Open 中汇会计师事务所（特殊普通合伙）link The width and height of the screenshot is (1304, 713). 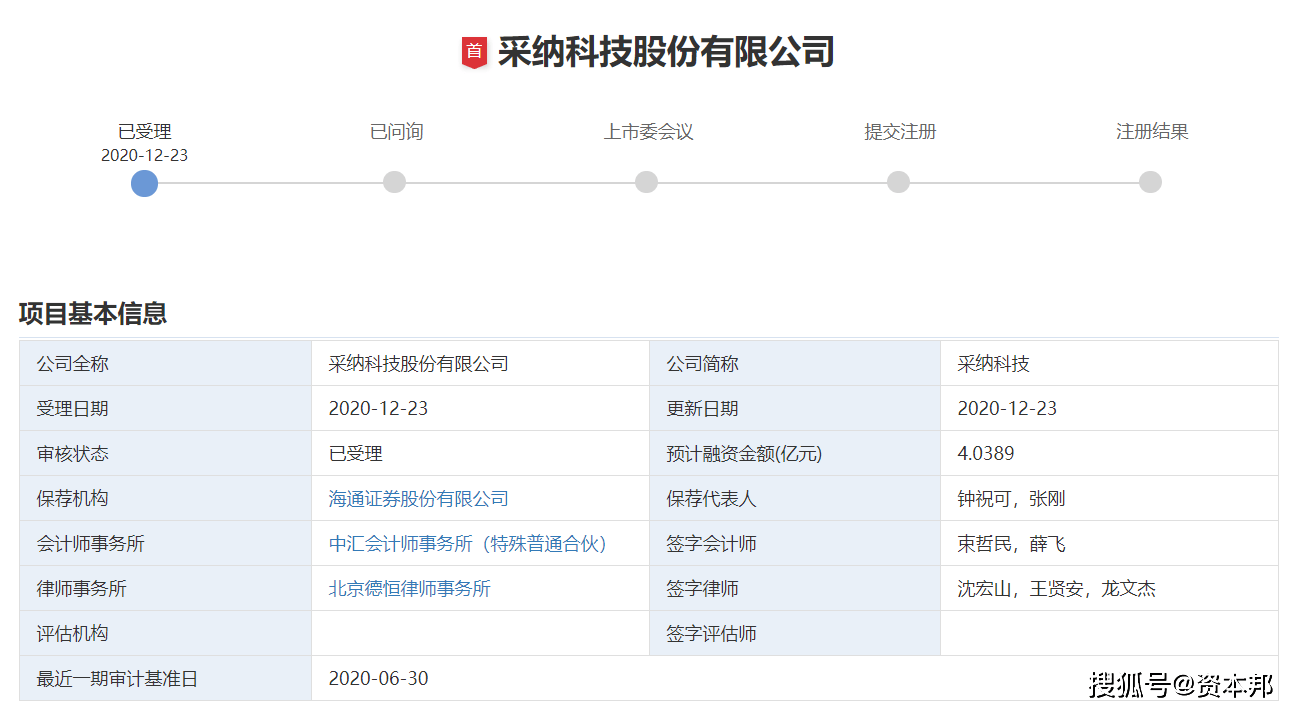click(x=468, y=544)
